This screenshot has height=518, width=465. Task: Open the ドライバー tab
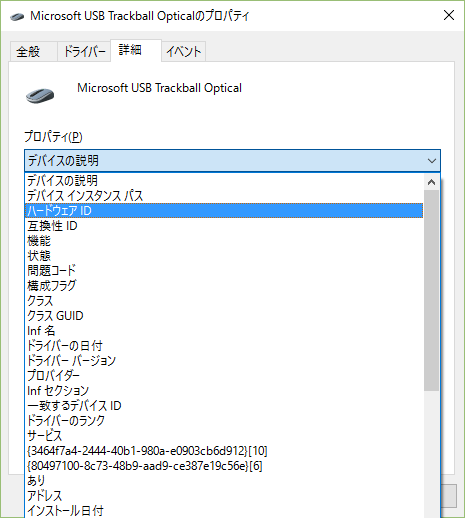tap(84, 52)
